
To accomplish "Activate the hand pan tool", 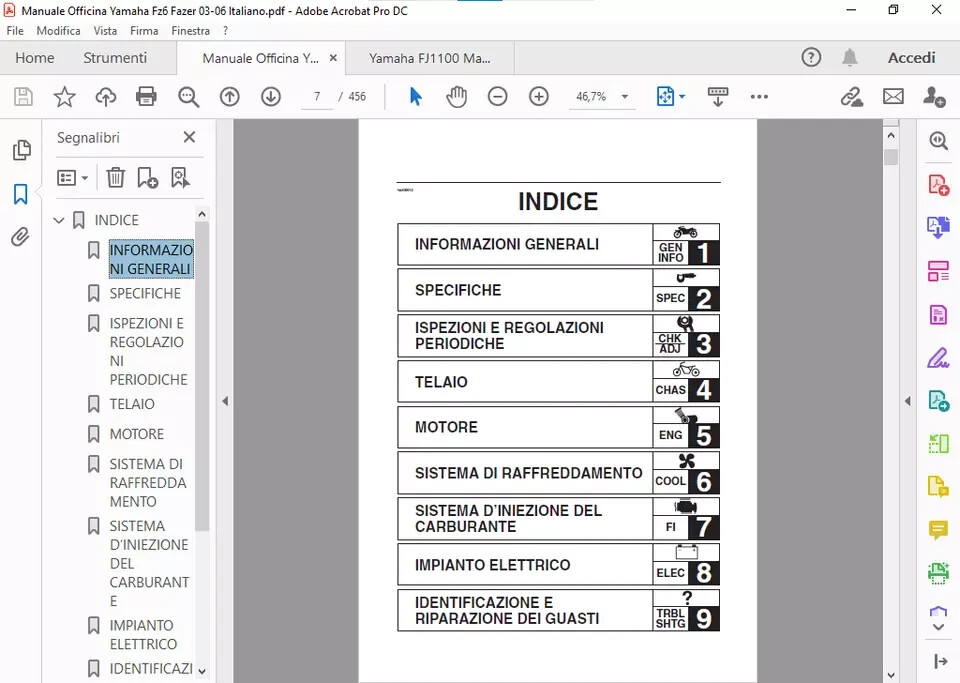I will (456, 97).
